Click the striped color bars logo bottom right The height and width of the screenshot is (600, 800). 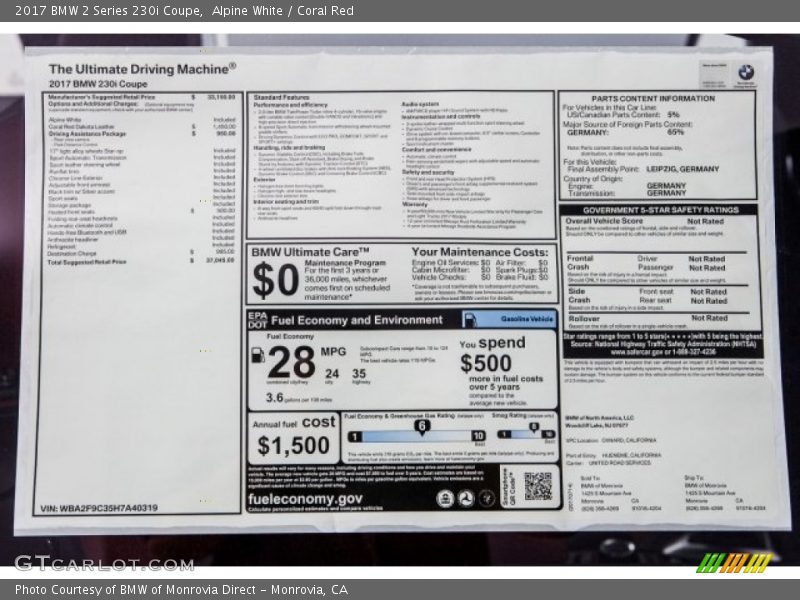pyautogui.click(x=734, y=562)
